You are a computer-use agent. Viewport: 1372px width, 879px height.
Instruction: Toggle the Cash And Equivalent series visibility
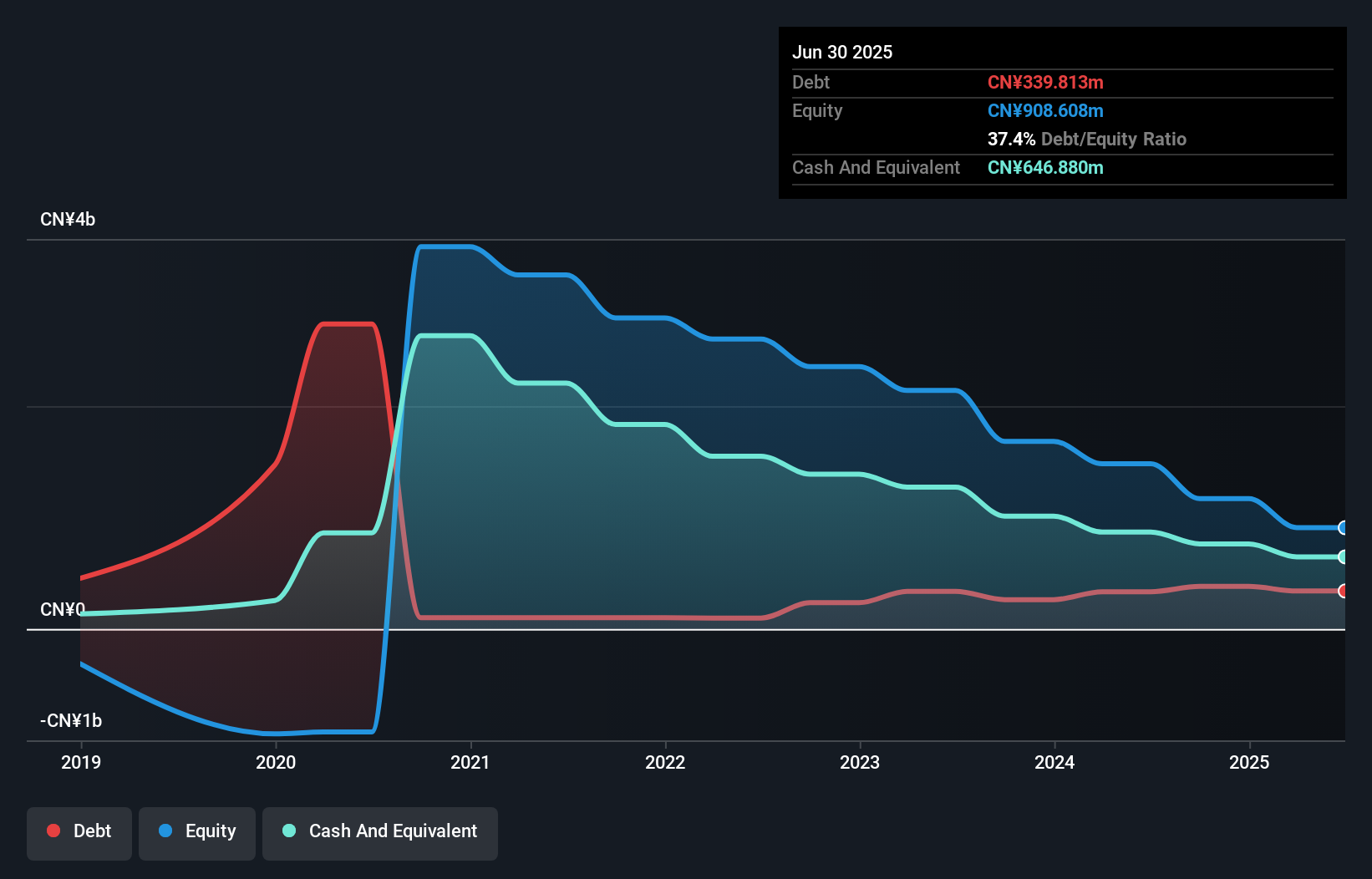tap(380, 832)
